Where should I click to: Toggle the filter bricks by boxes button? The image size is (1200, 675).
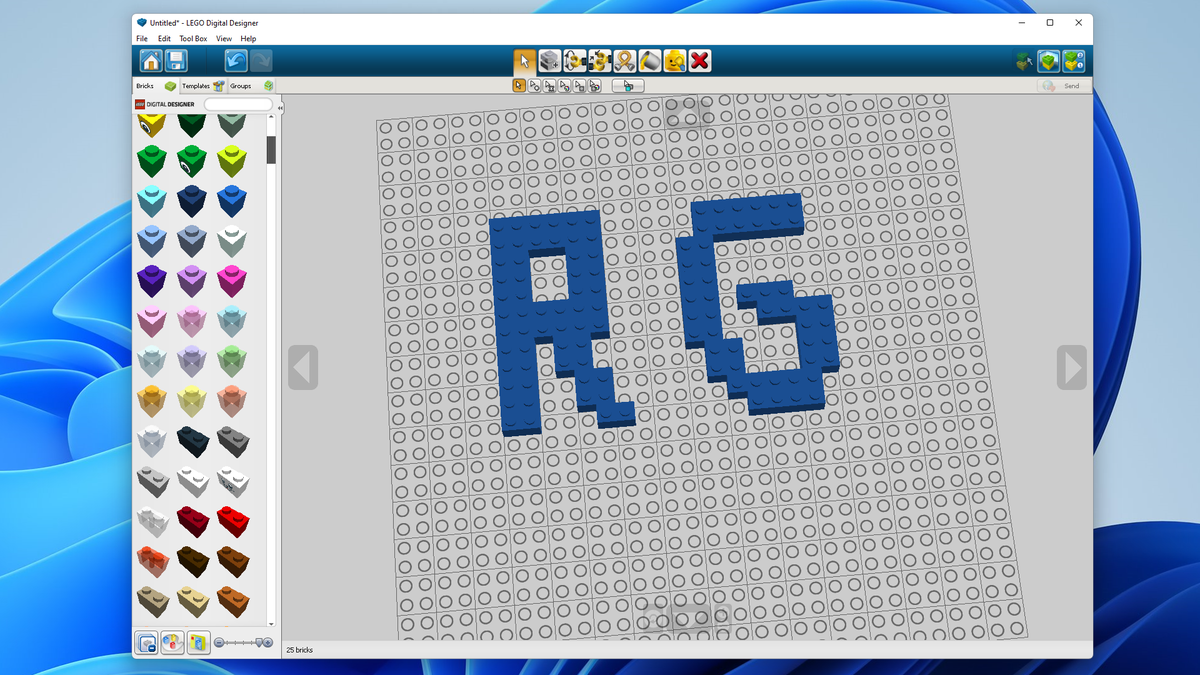(x=198, y=642)
